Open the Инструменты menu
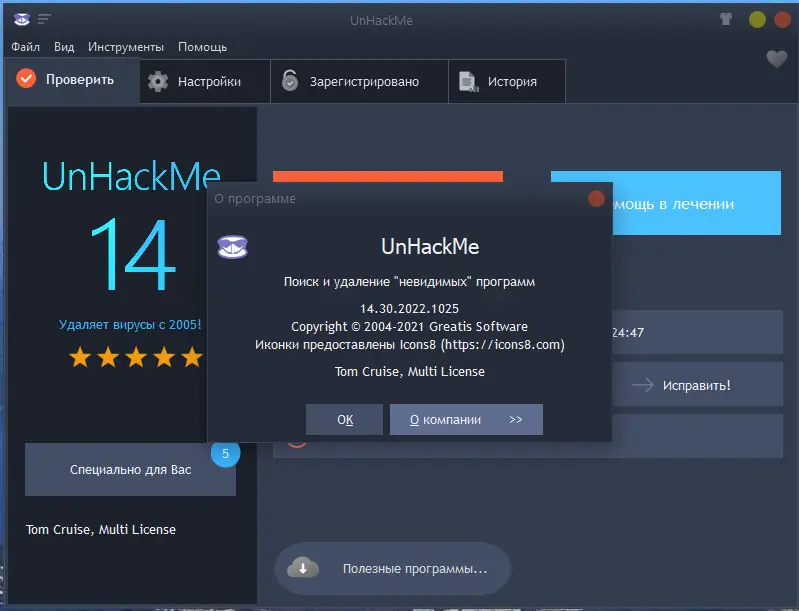 tap(126, 47)
